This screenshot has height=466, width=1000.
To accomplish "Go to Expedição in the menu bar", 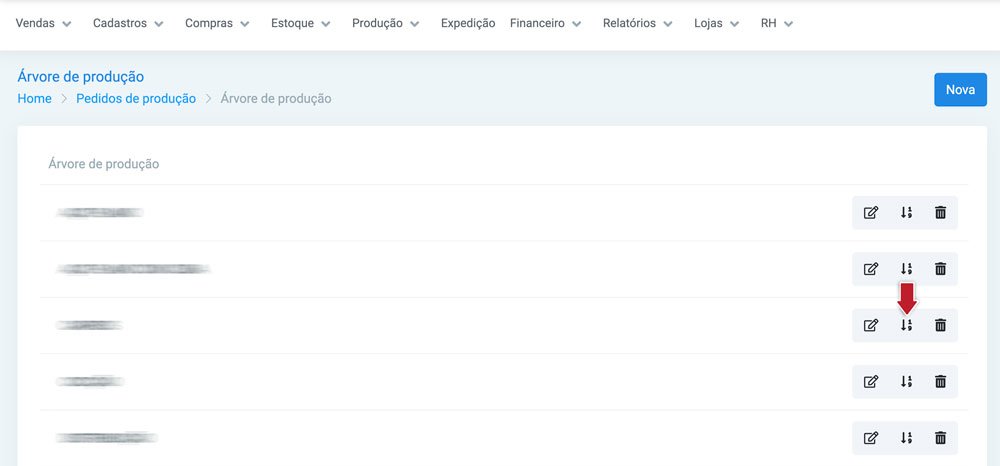I will click(x=468, y=24).
